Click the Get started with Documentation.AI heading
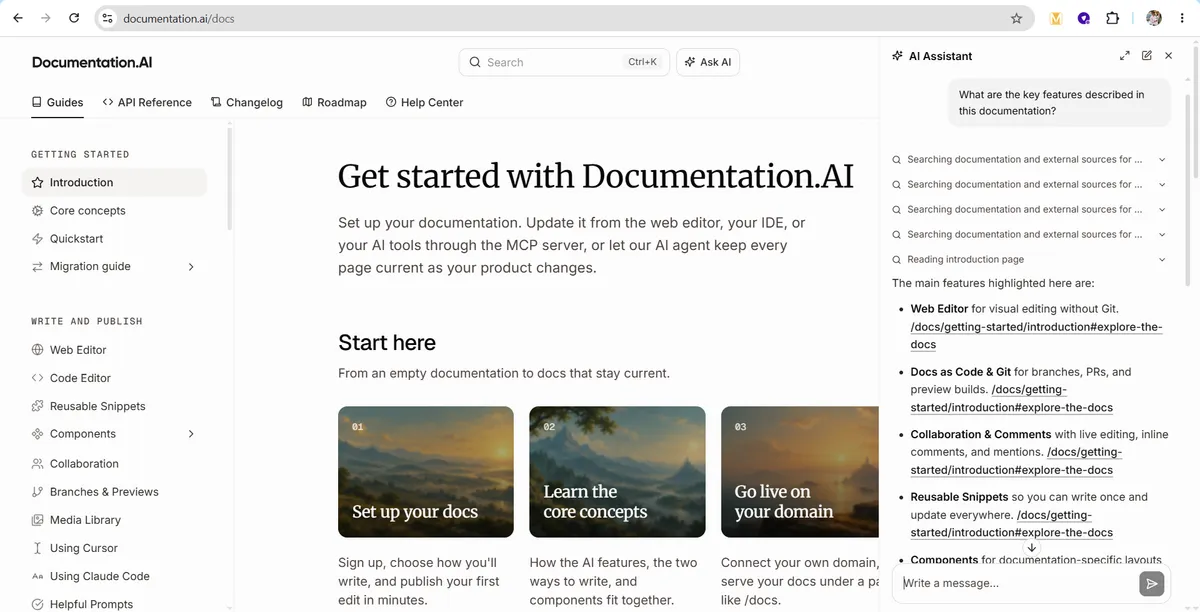 [x=596, y=176]
